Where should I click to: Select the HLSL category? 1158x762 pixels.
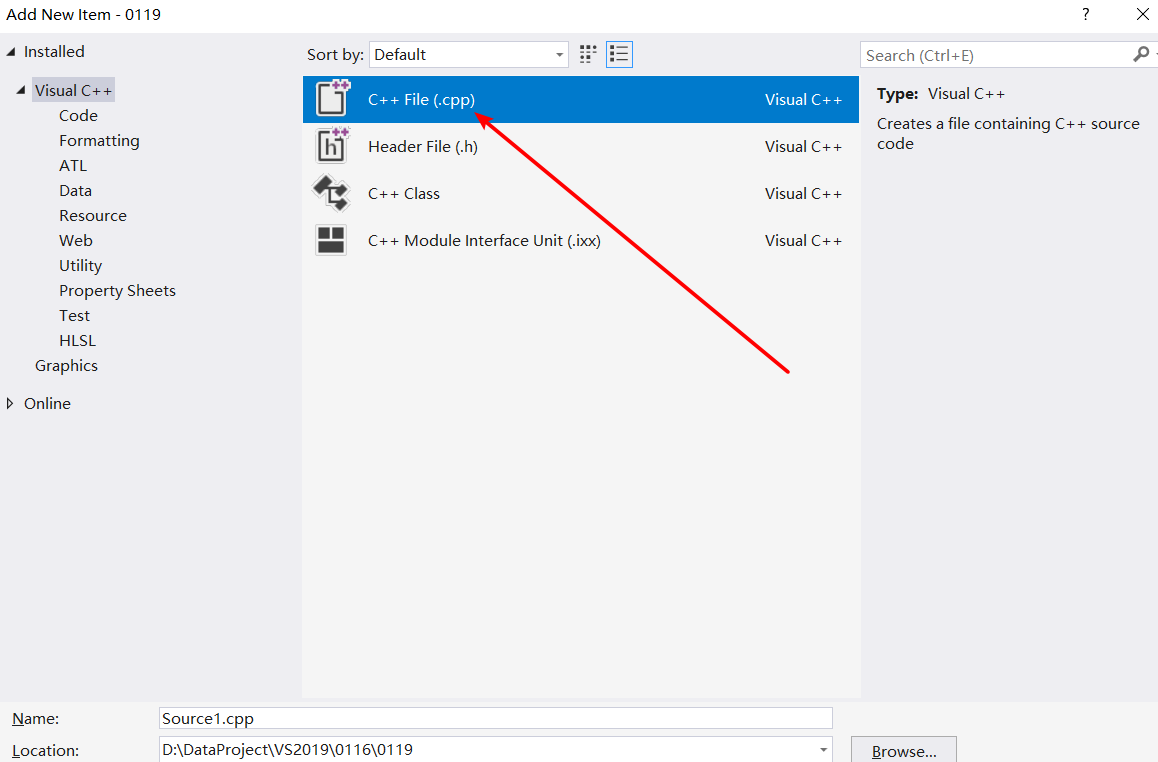pos(77,340)
